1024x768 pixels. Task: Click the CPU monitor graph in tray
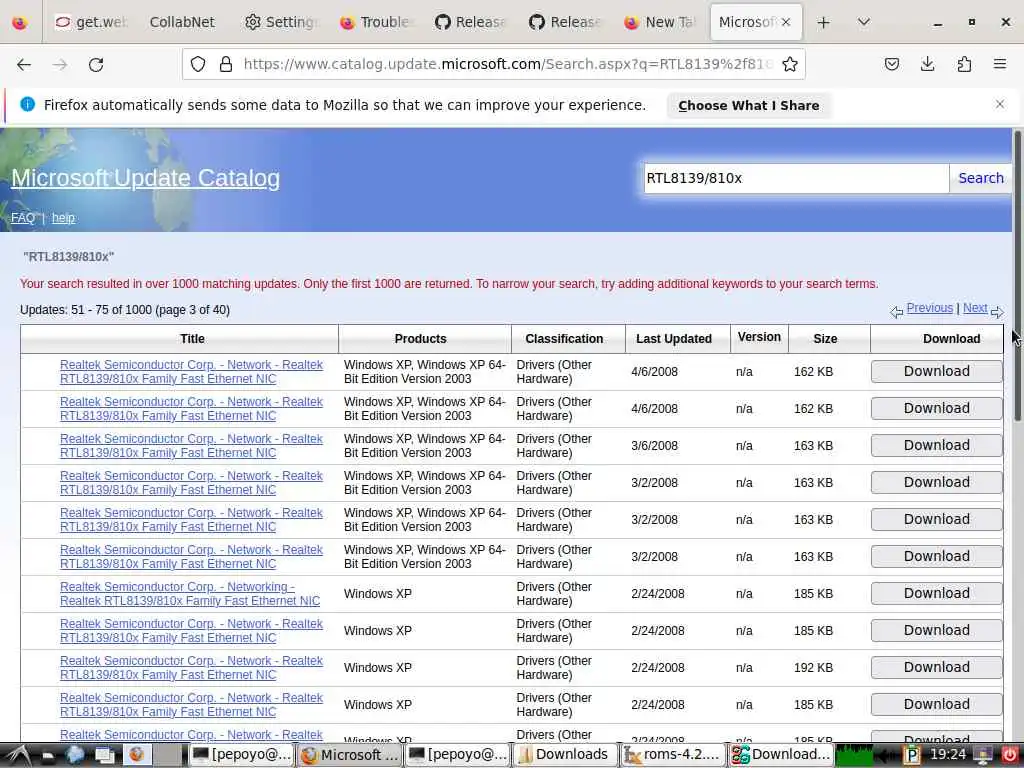pyautogui.click(x=854, y=755)
